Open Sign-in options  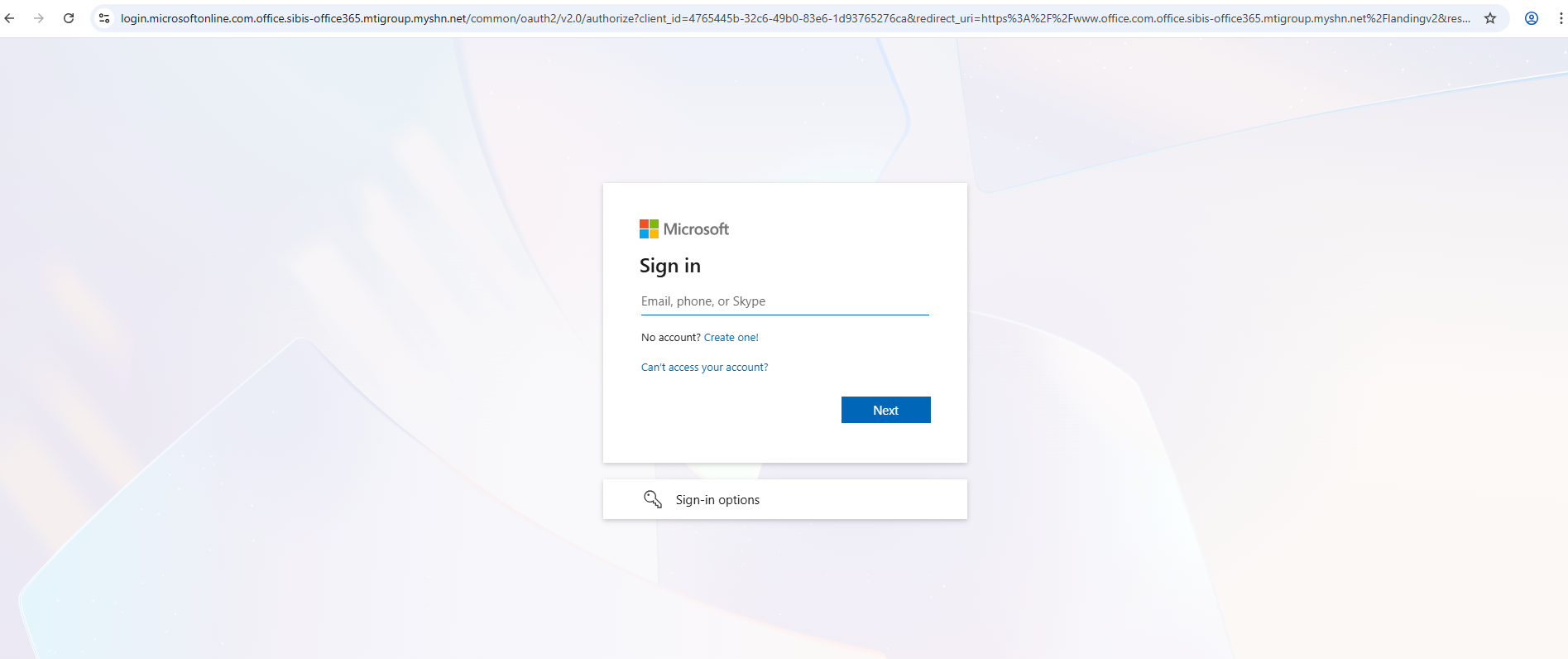[785, 499]
